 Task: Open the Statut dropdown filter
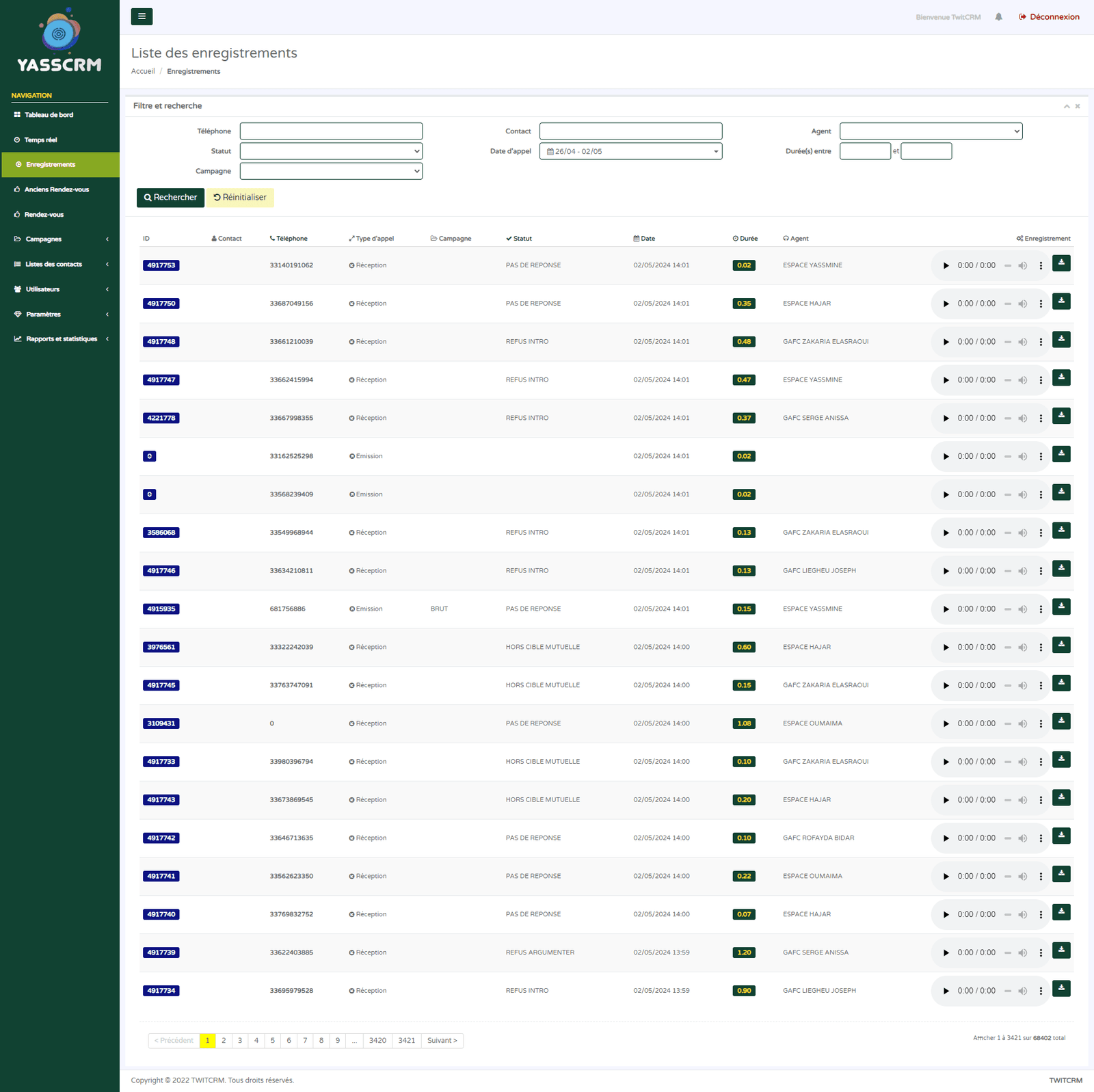pyautogui.click(x=331, y=151)
